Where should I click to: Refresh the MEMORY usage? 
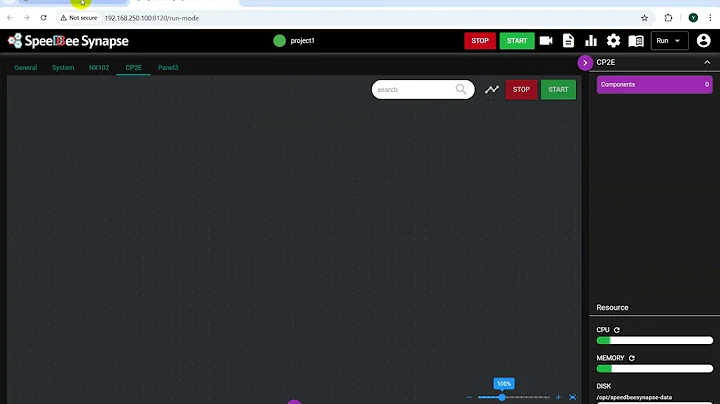tap(631, 358)
